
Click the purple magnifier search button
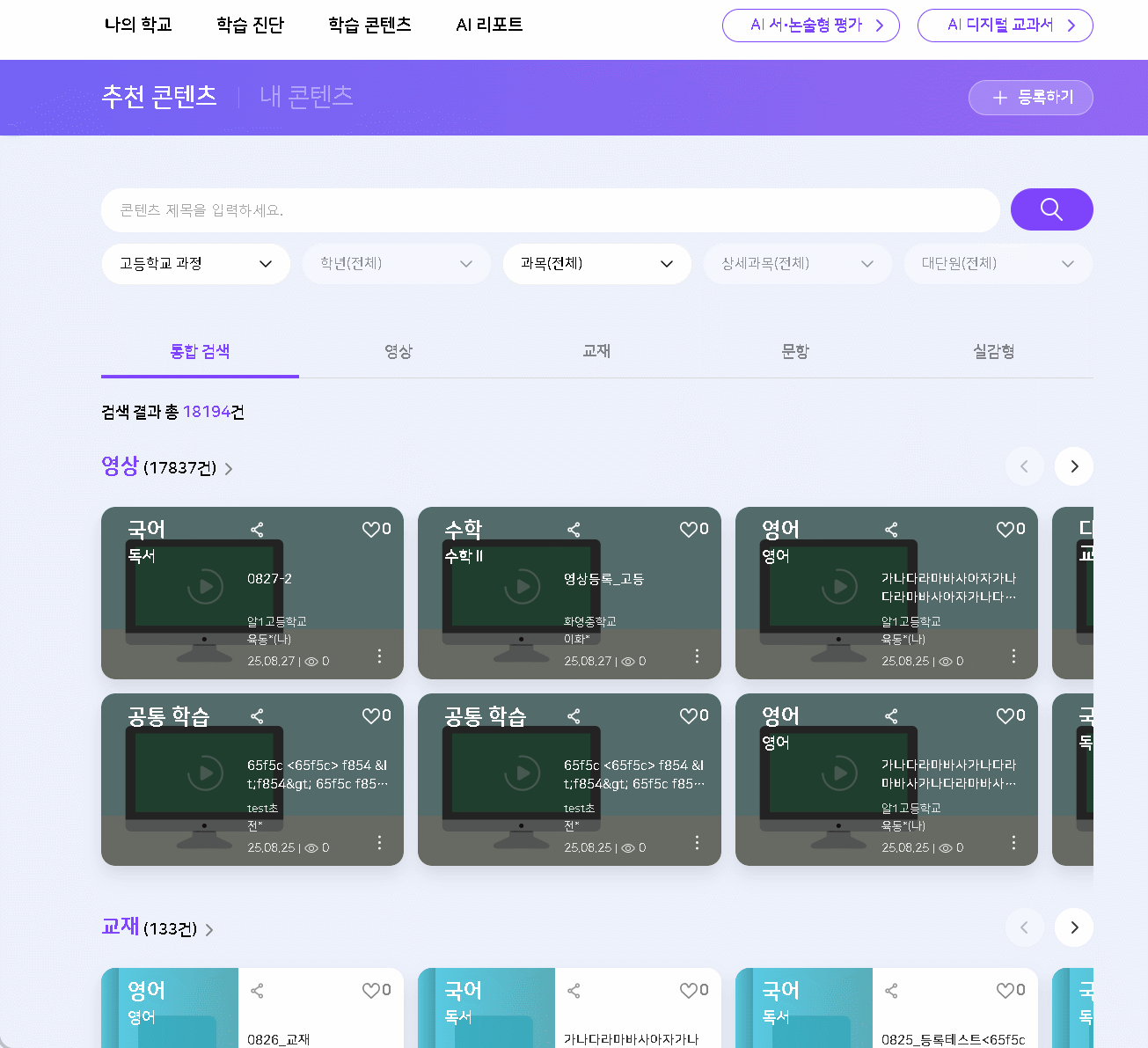tap(1051, 209)
